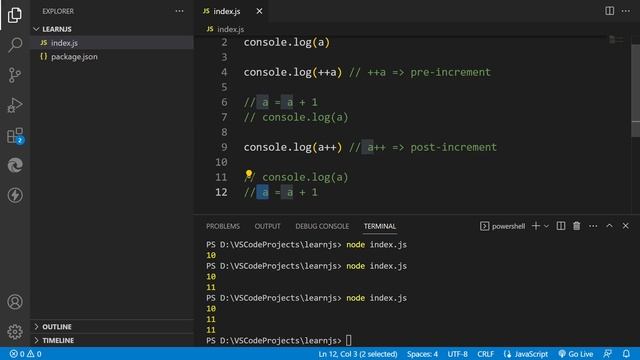This screenshot has height=360, width=640.
Task: Open notifications bell icon
Action: point(626,354)
